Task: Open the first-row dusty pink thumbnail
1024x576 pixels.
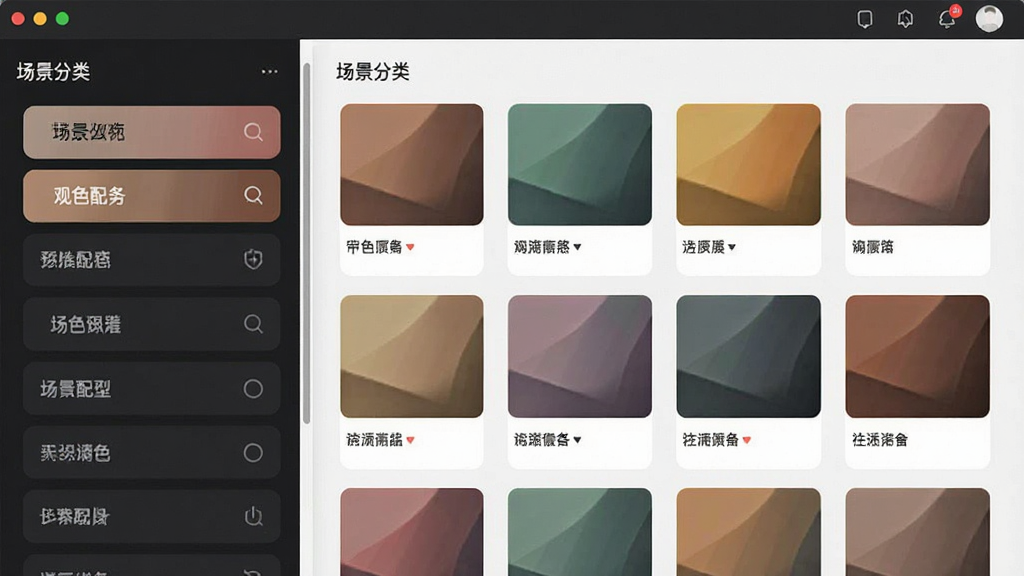Action: coord(918,165)
